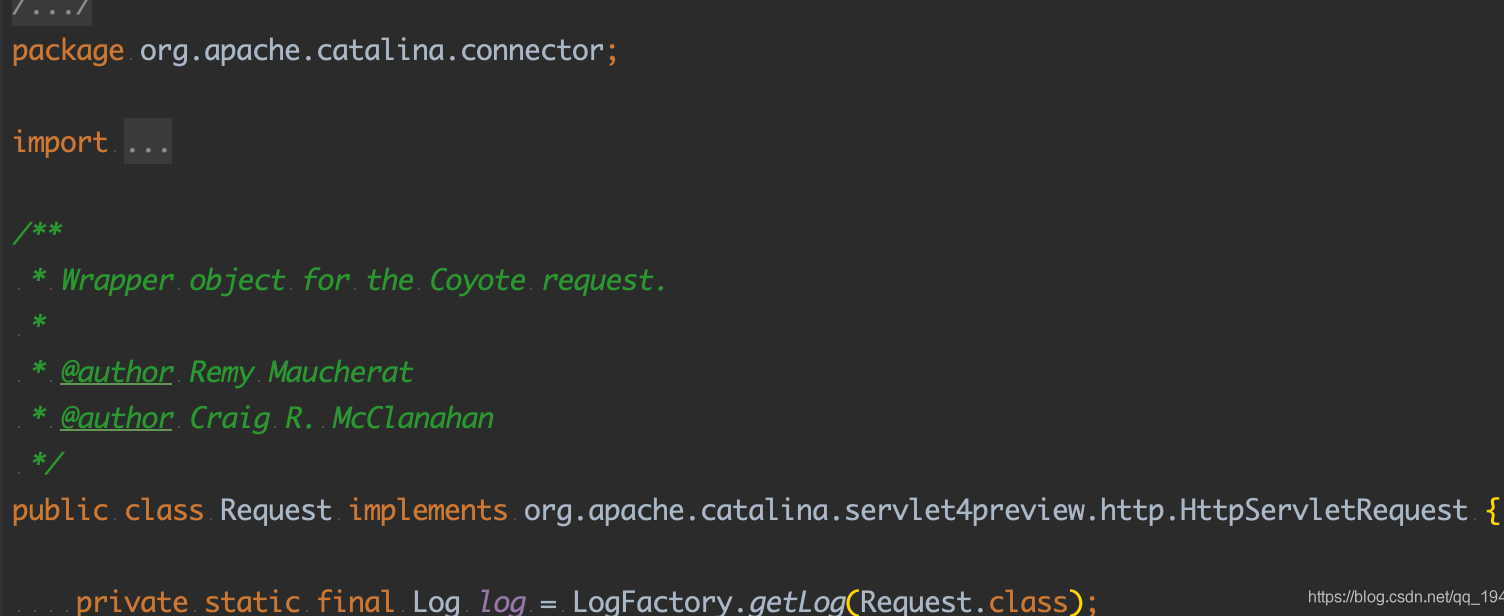Click the implements keyword
The image size is (1504, 616).
(x=428, y=510)
